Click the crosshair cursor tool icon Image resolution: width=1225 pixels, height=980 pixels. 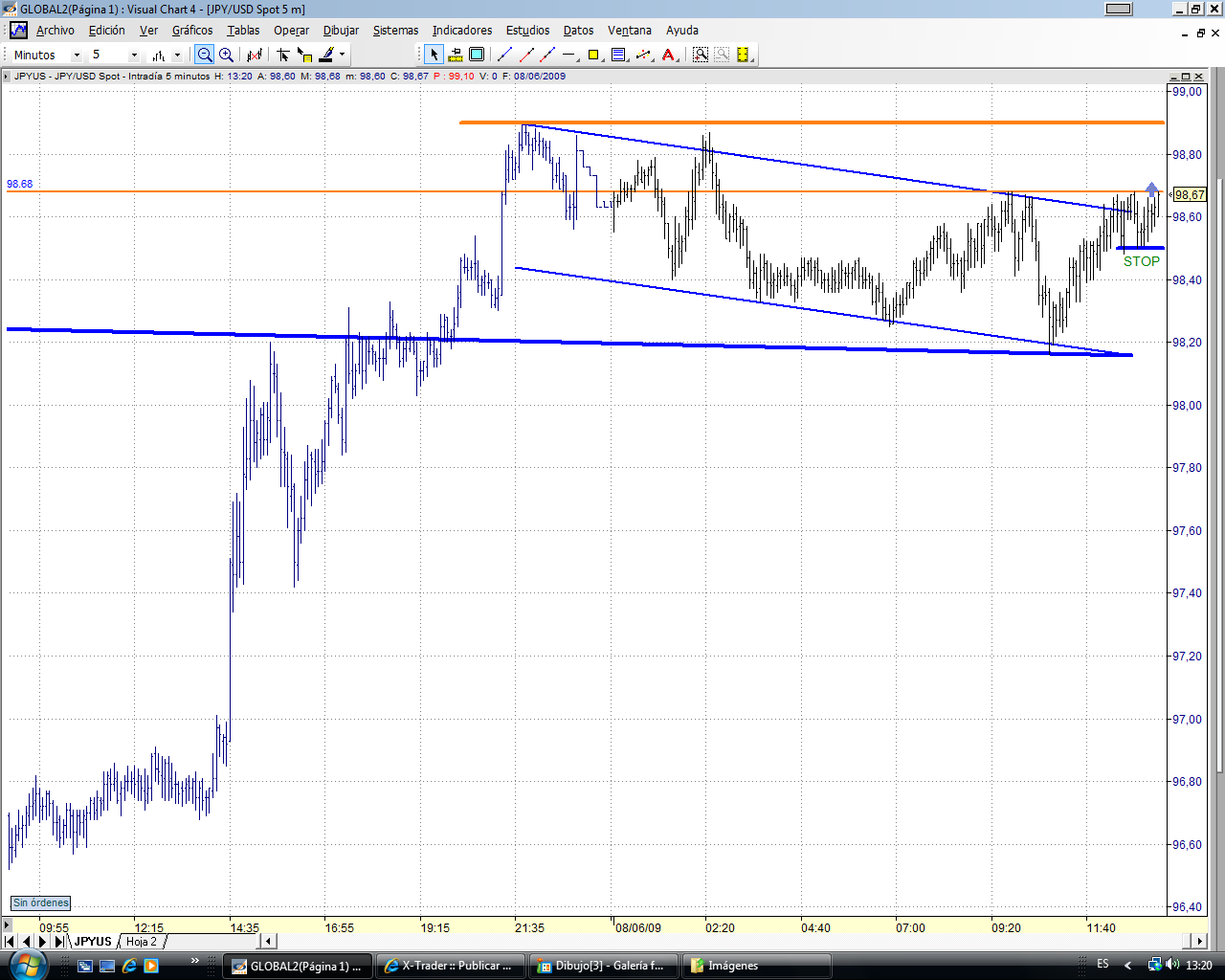click(283, 55)
